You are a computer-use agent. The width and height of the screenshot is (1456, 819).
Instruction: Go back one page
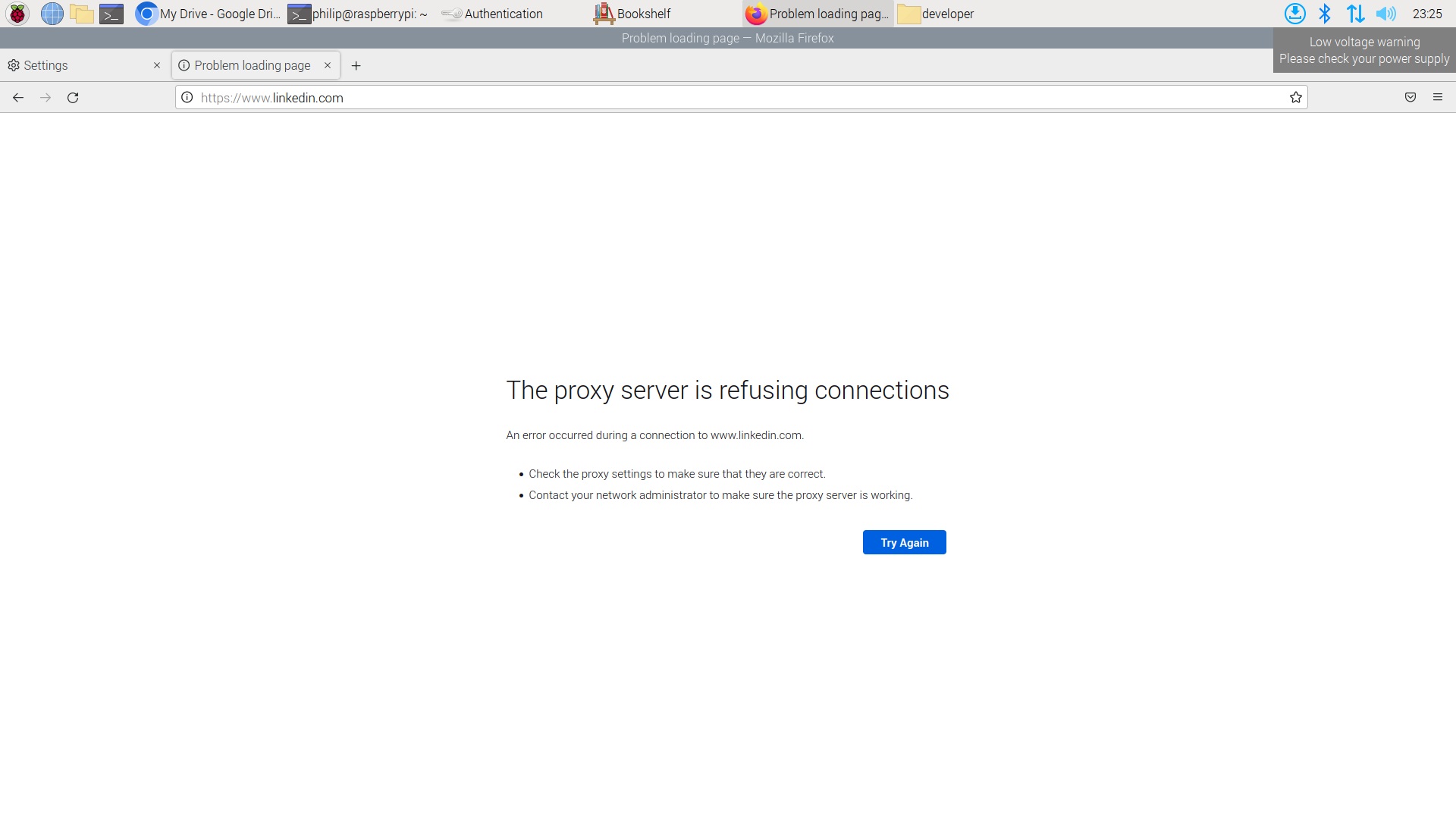point(18,97)
